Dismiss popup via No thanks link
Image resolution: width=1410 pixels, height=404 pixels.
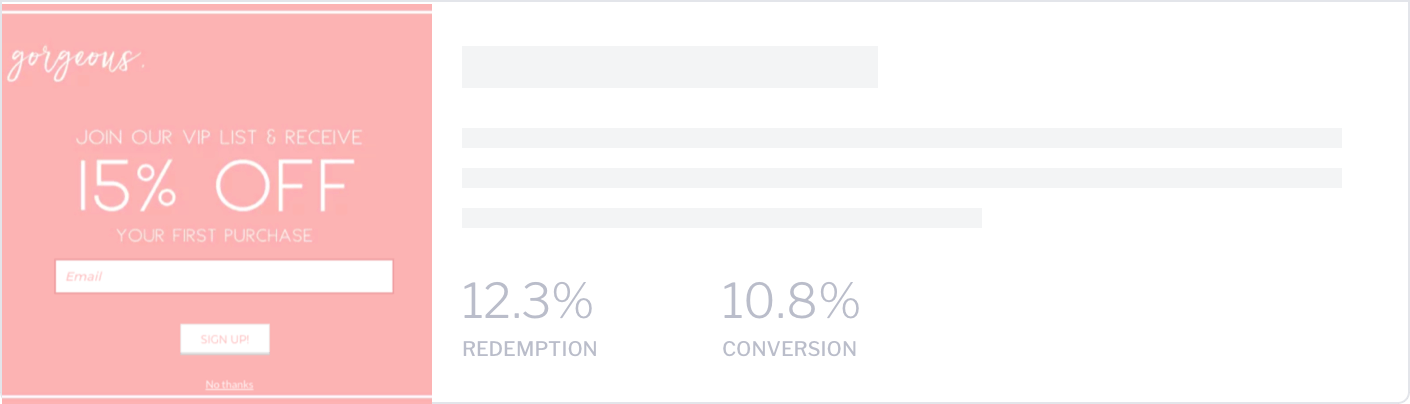tap(229, 385)
